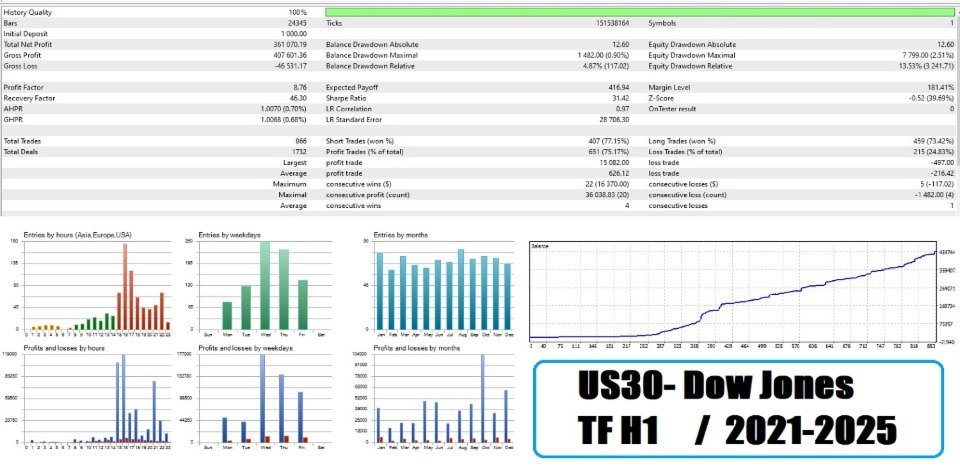Click the tallest red bar in Entries by hours
Screen dimensions: 960x469
pyautogui.click(x=125, y=287)
